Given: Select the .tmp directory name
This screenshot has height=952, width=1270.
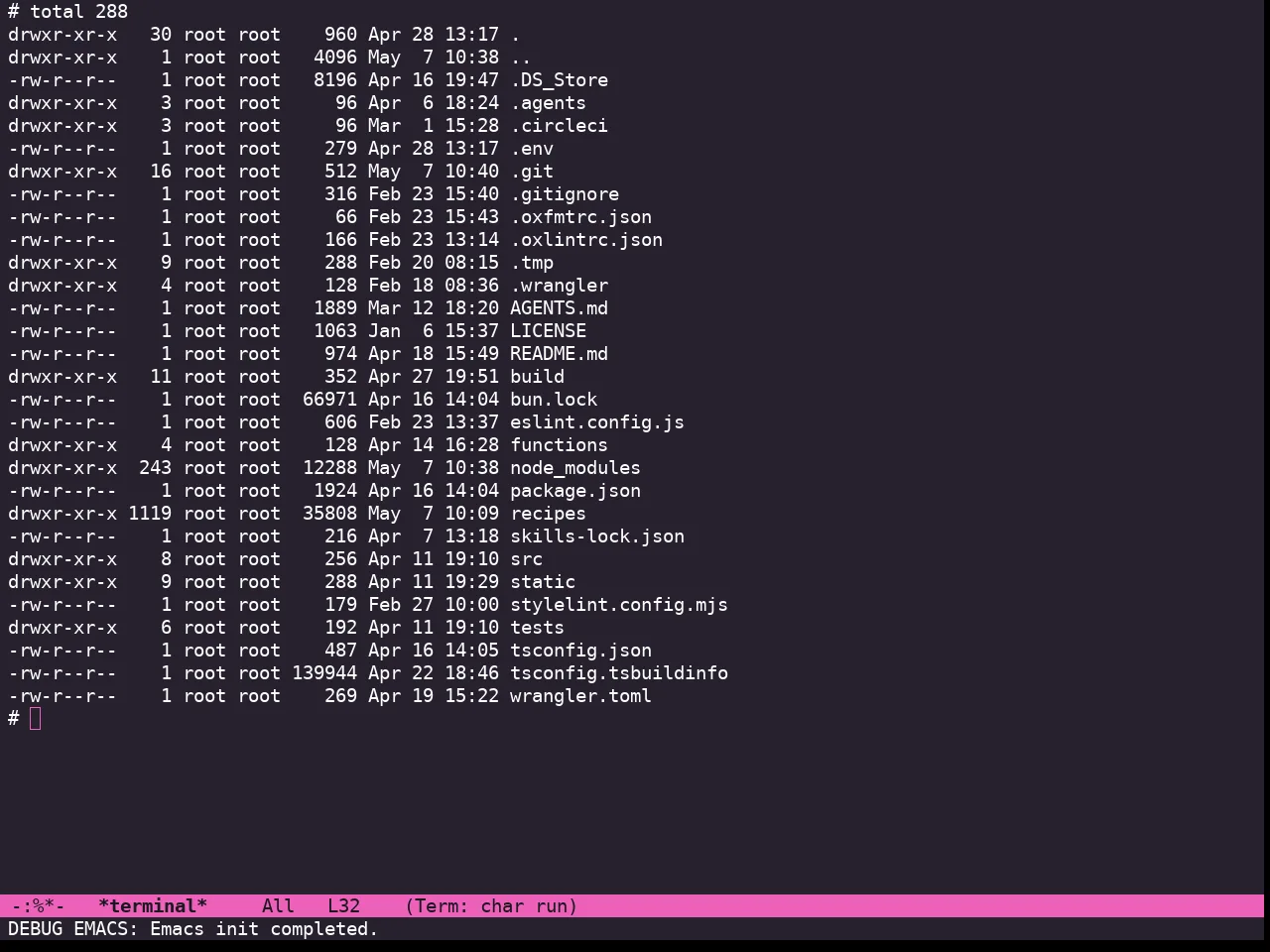Looking at the screenshot, I should point(532,263).
